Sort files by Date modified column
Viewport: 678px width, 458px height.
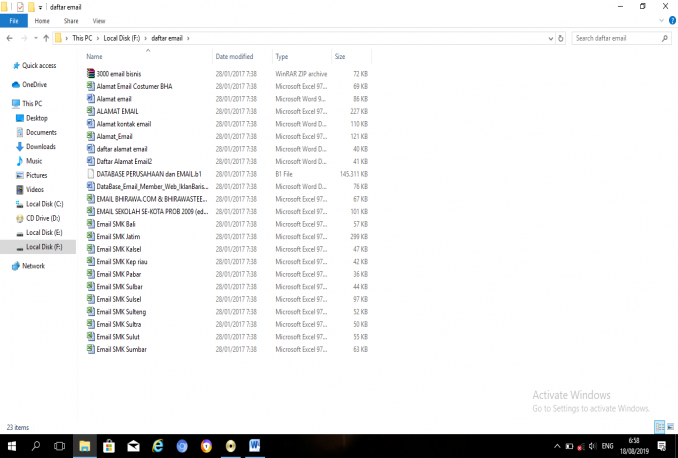point(234,57)
